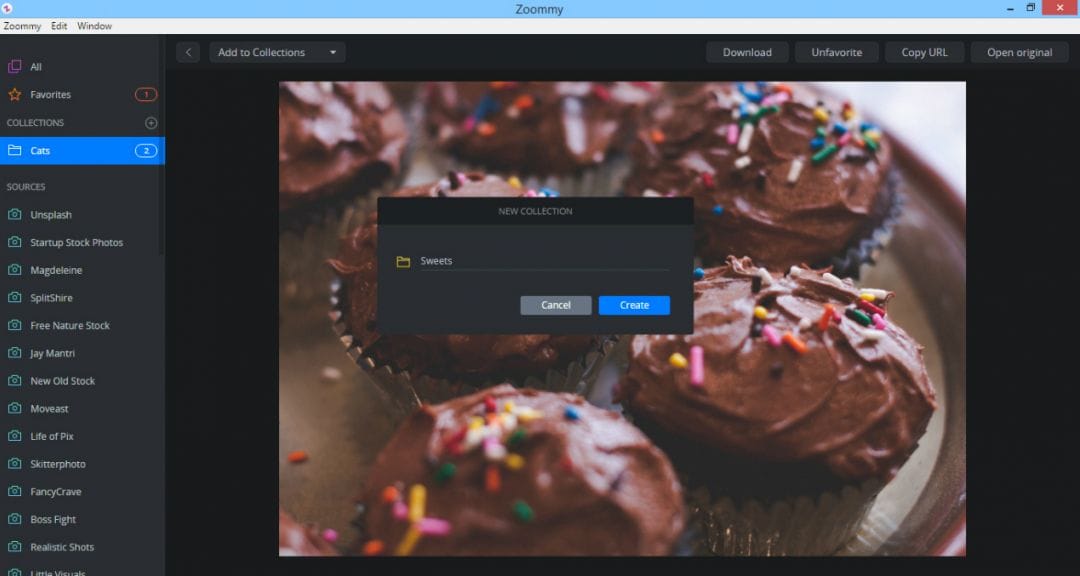
Task: Go back with the left chevron button
Action: click(187, 52)
